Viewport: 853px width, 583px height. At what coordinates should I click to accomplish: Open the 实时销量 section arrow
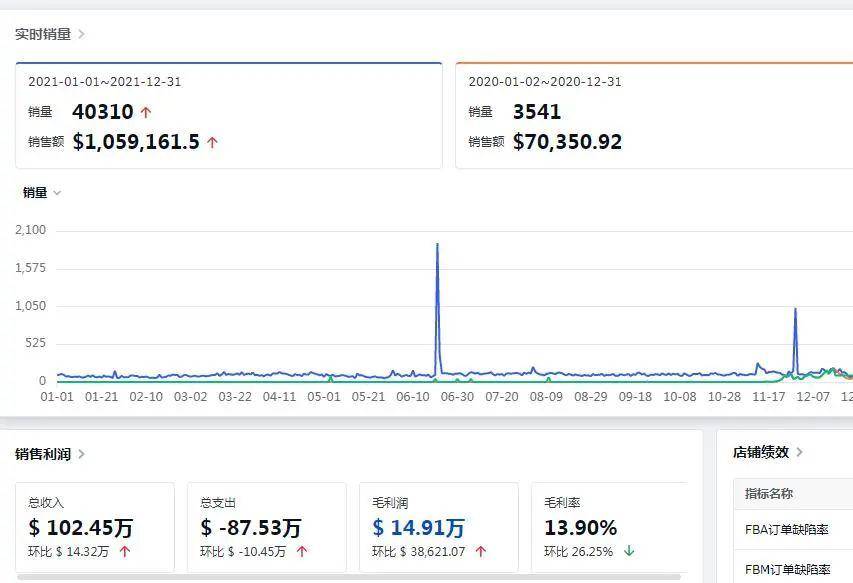pos(81,34)
